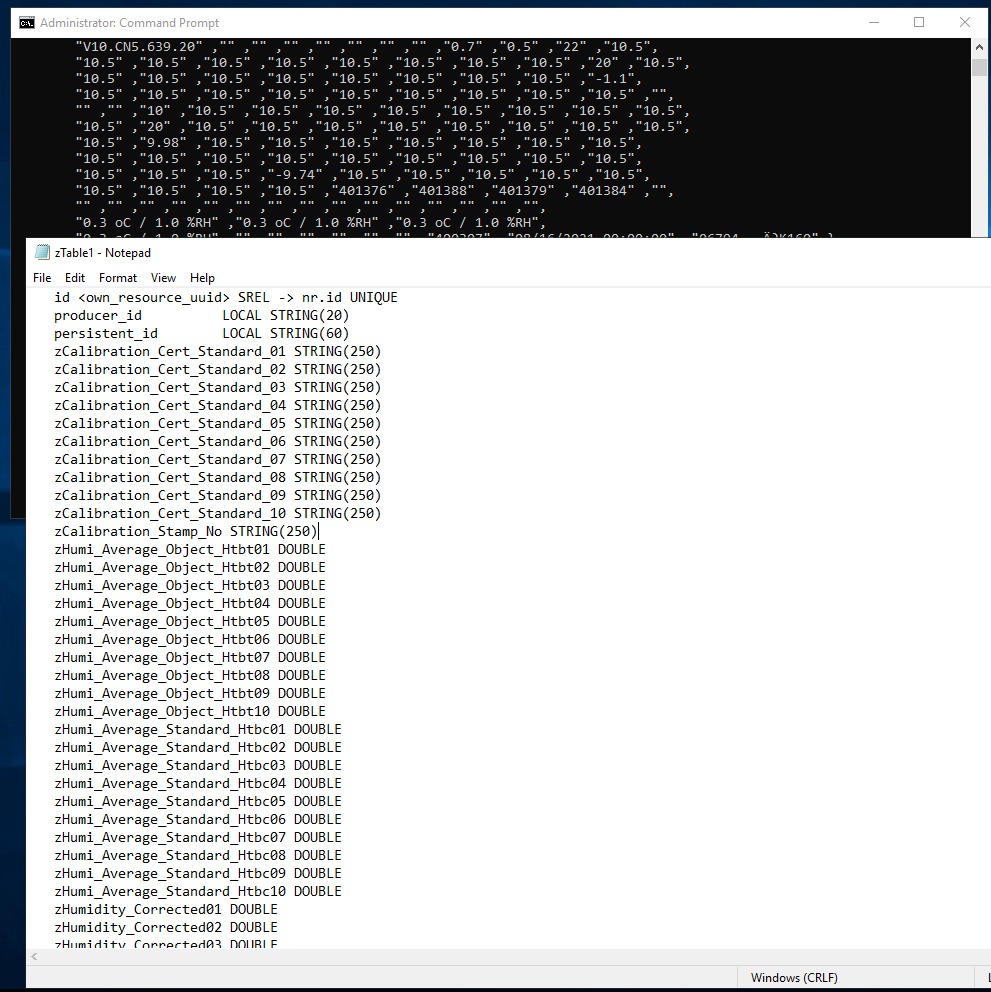The height and width of the screenshot is (992, 991).
Task: Open the Format menu in Notepad
Action: (x=116, y=277)
